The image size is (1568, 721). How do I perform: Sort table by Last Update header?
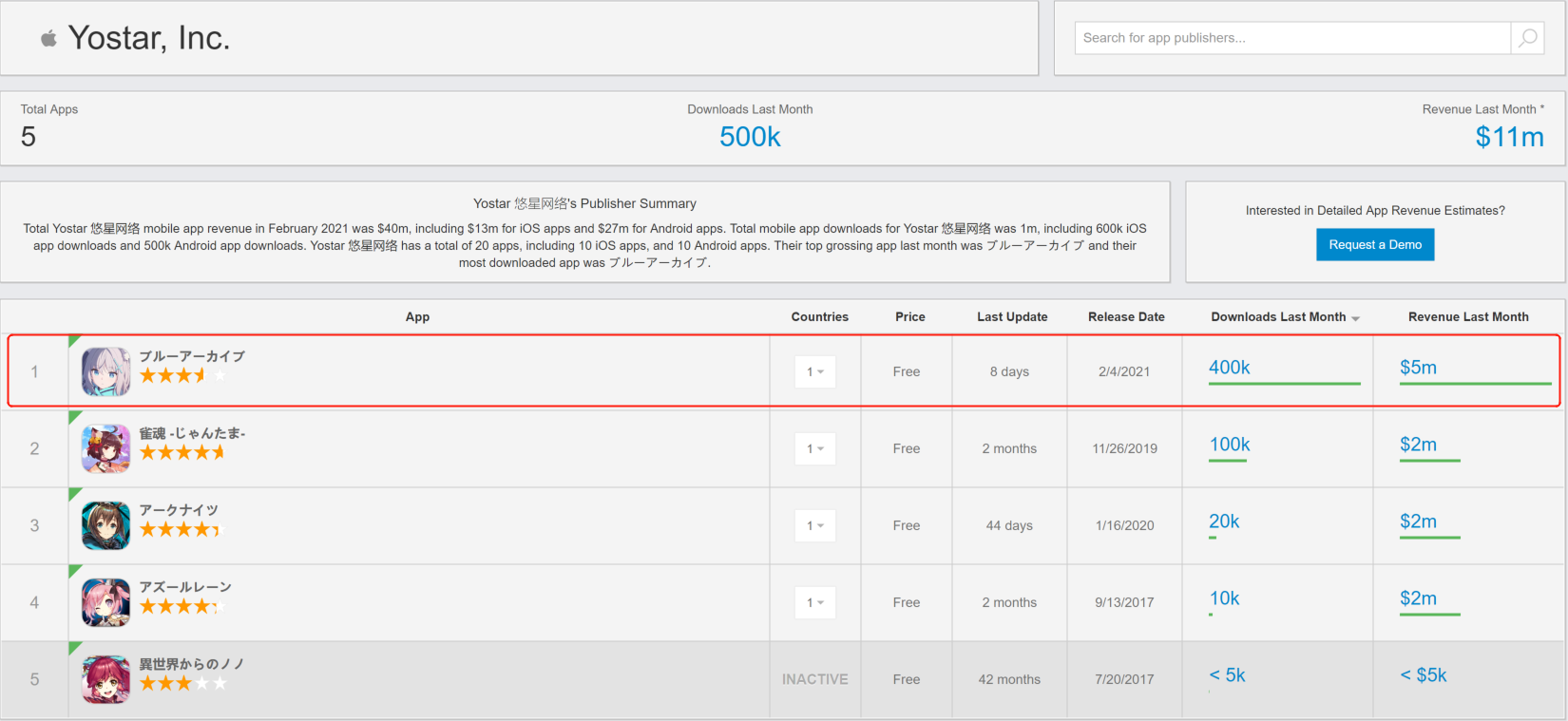[x=1012, y=317]
